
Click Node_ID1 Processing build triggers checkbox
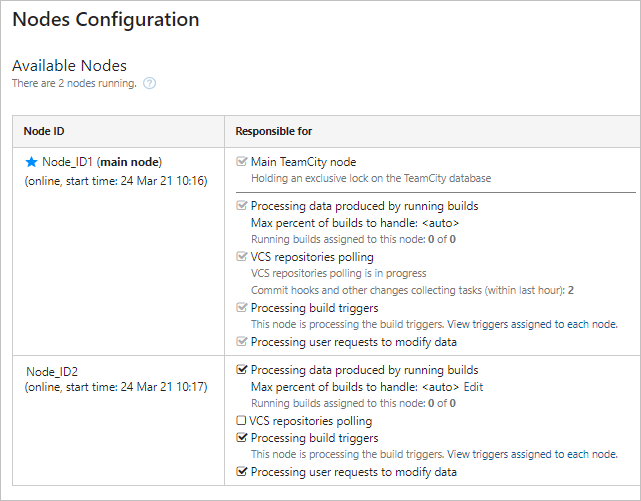[x=242, y=307]
